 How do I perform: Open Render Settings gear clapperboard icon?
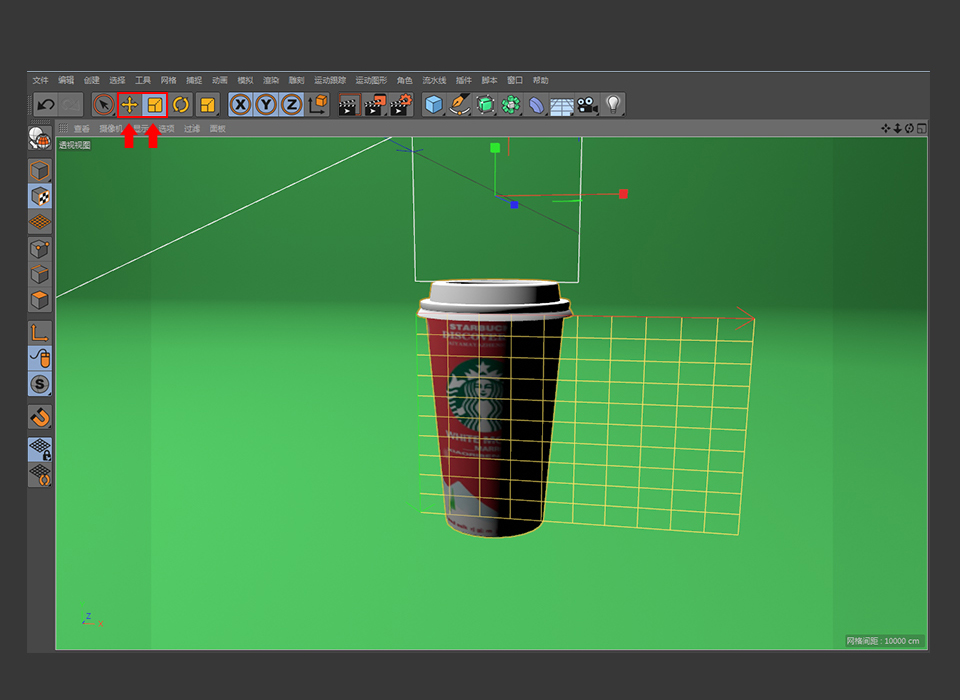(401, 105)
